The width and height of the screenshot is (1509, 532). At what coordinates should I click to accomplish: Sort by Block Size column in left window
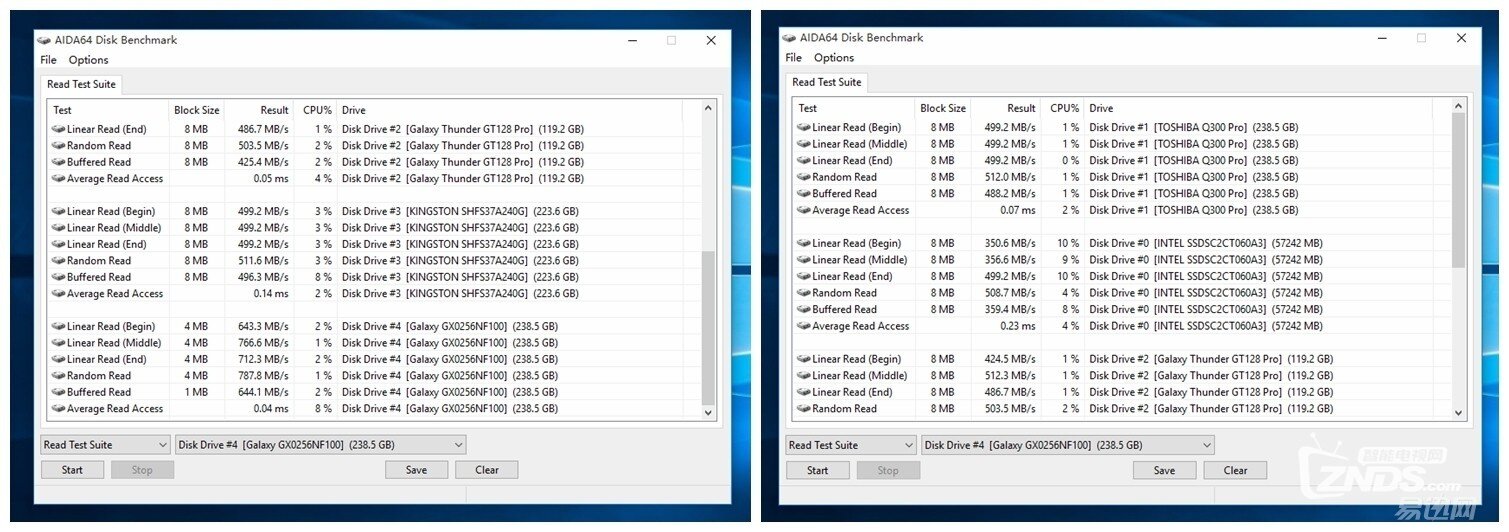pos(196,110)
